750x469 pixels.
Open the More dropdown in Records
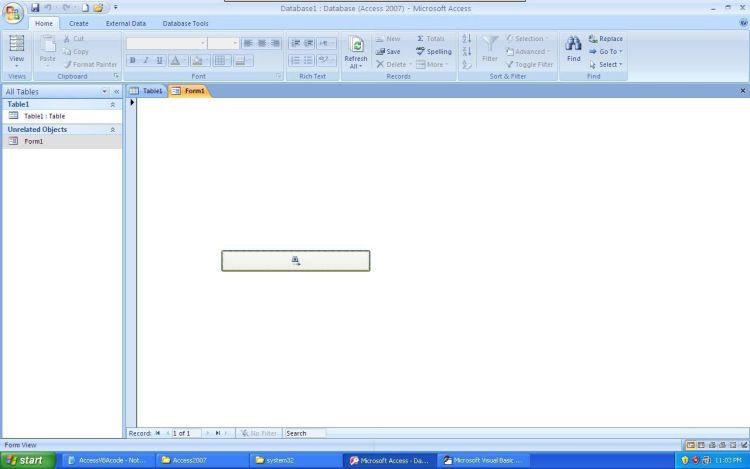click(432, 65)
